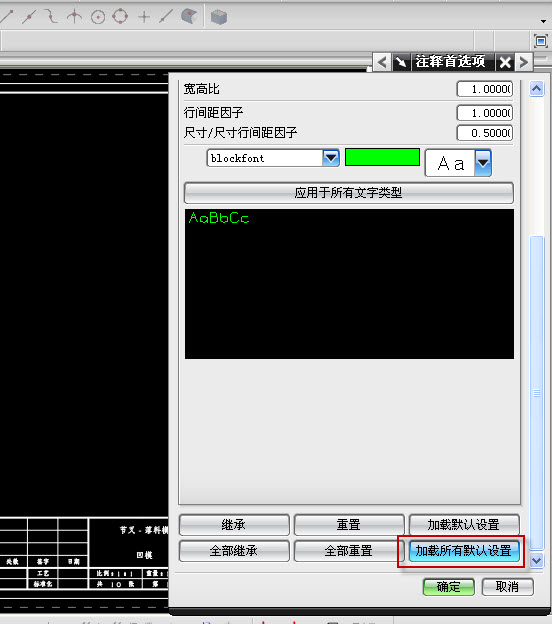Open toolbar options small black arrow
Screen dimensions: 552x624
point(543,21)
